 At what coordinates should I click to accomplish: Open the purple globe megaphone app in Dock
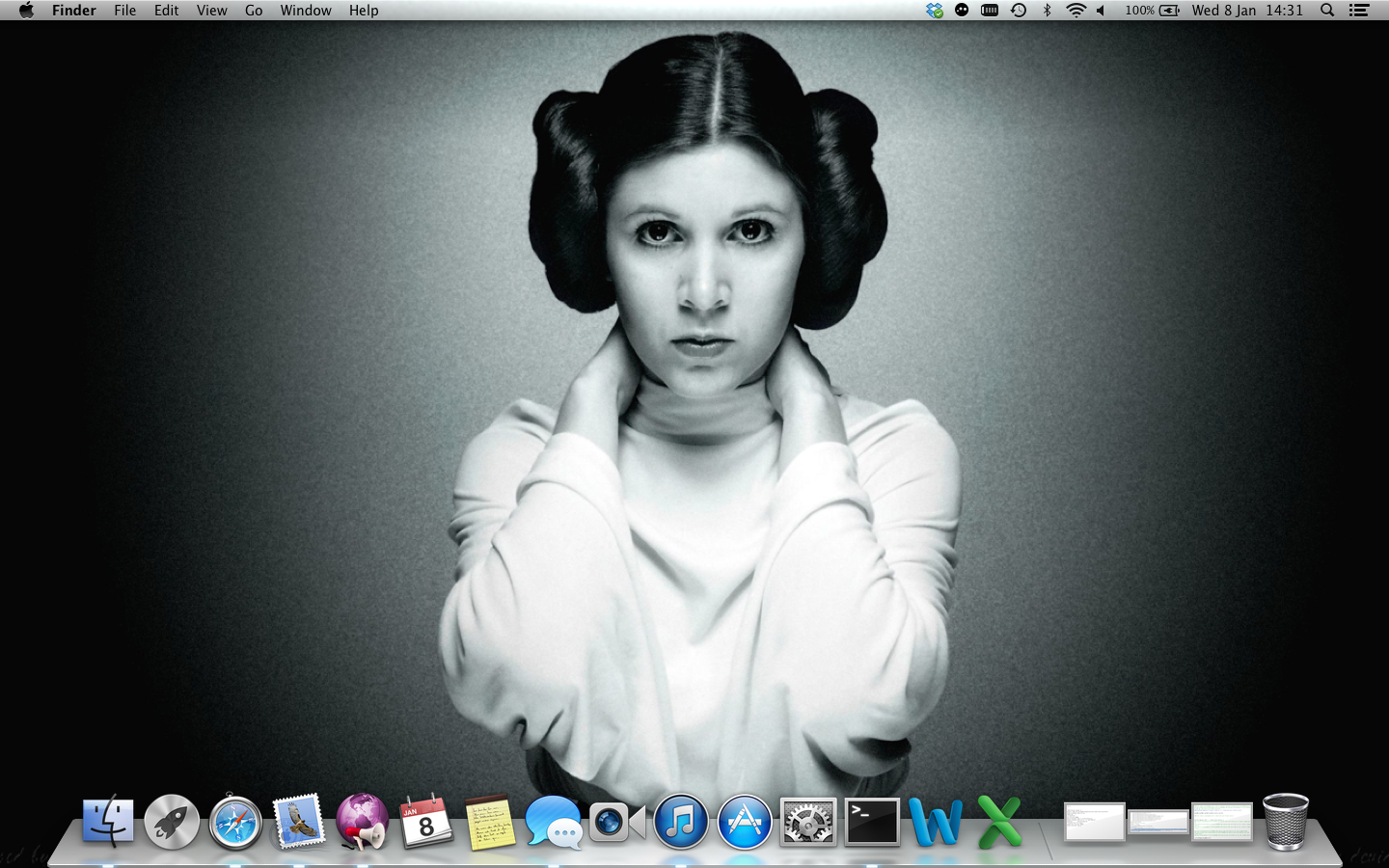363,822
